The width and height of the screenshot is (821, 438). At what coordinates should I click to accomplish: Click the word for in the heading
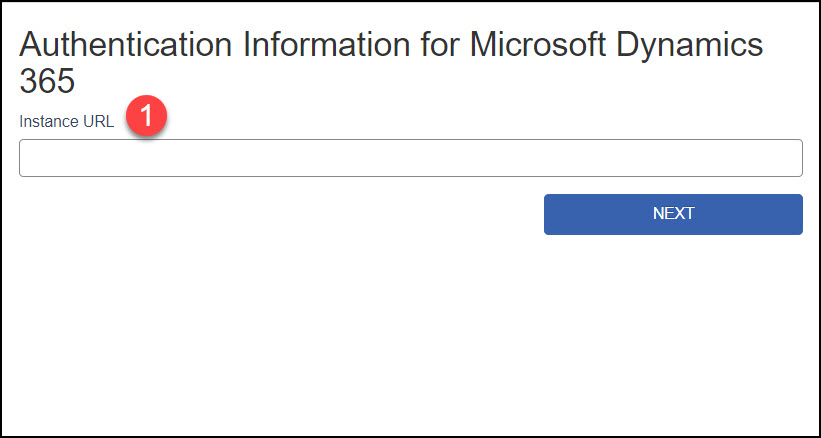click(440, 44)
